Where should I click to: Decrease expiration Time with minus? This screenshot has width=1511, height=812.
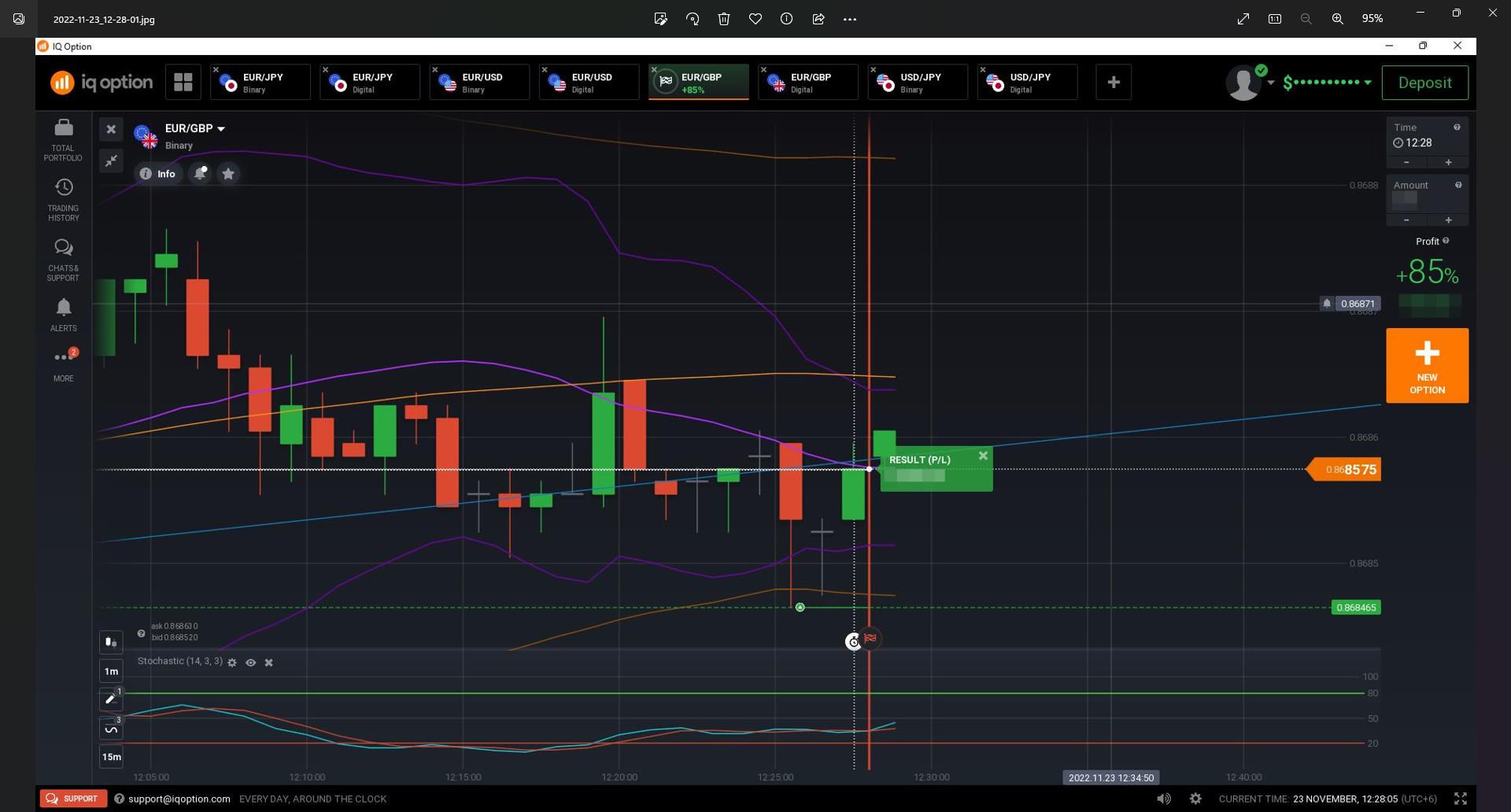coord(1406,162)
